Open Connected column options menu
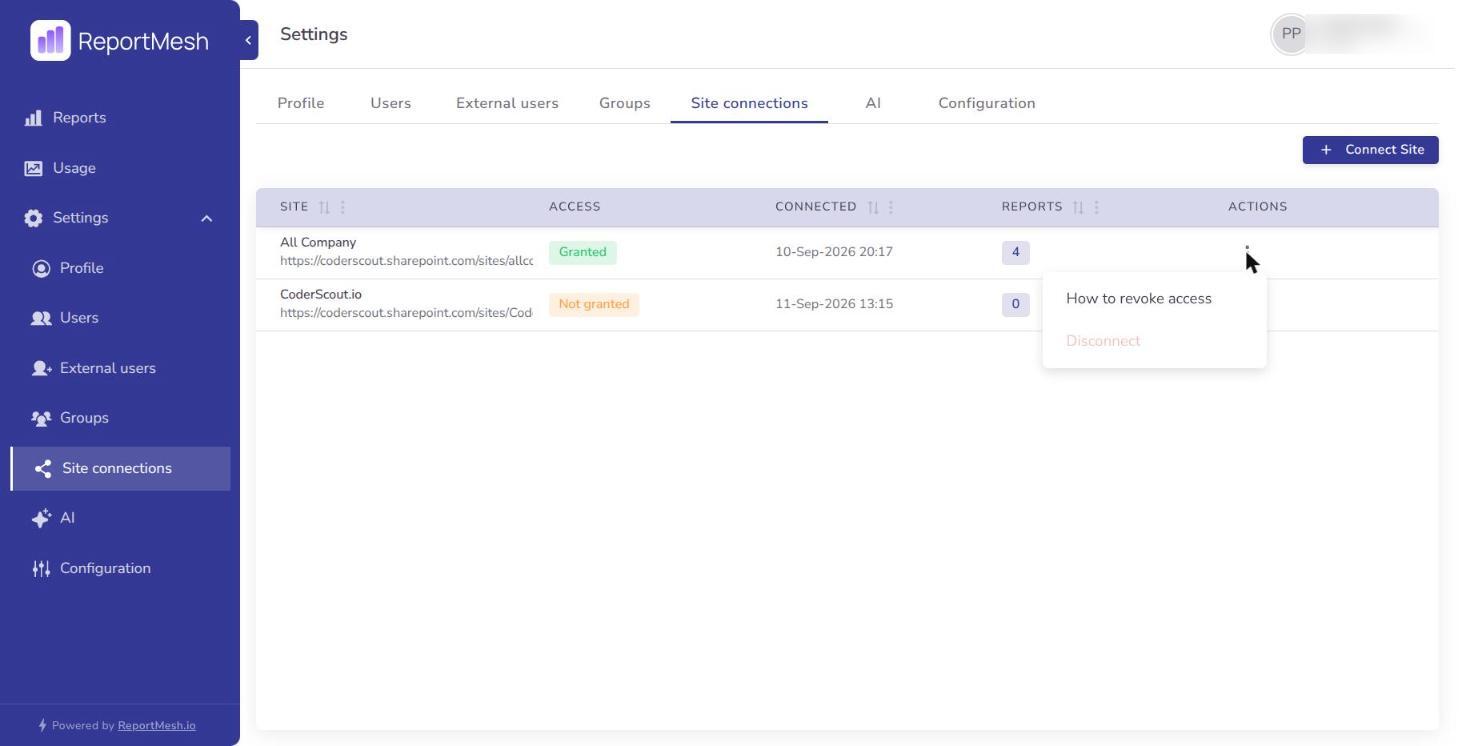This screenshot has height=746, width=1470. click(x=891, y=207)
